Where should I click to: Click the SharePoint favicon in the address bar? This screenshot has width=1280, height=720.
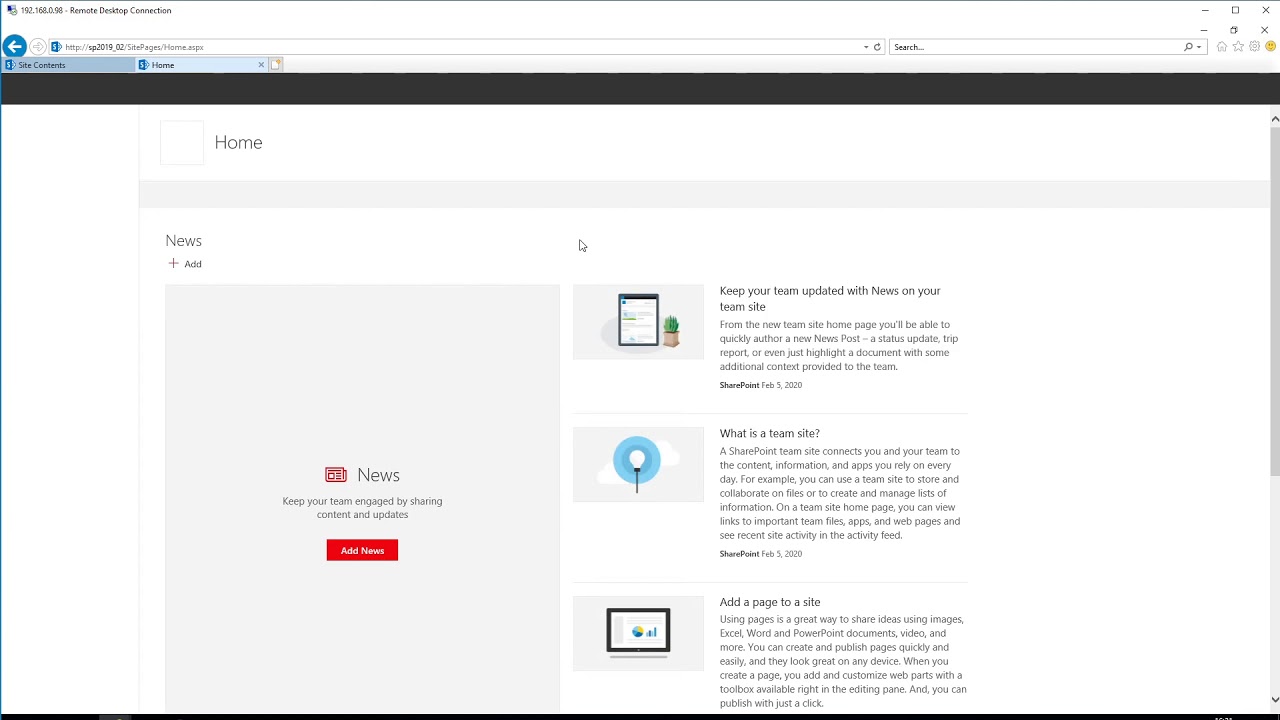pos(56,47)
